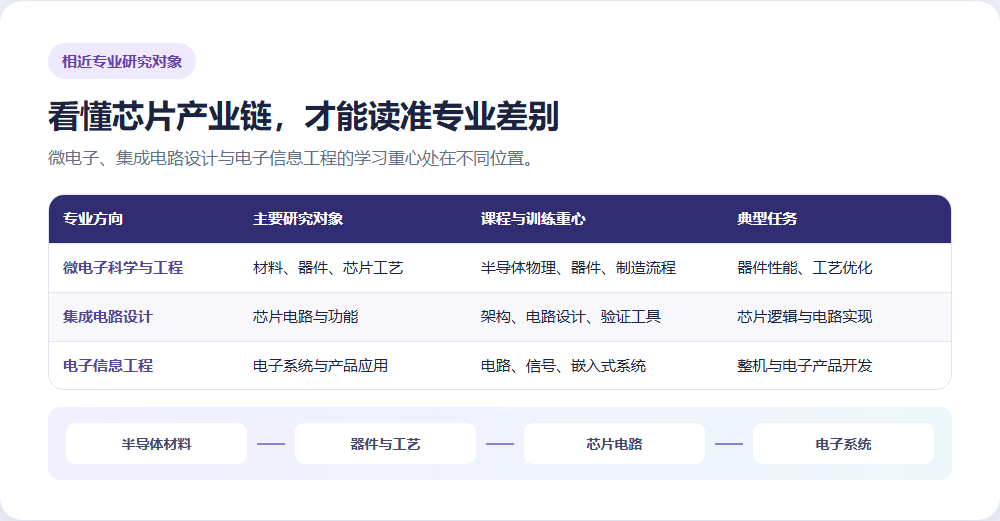Click the 相近专业研究对象 tag pill
The height and width of the screenshot is (521, 1000).
(x=122, y=61)
